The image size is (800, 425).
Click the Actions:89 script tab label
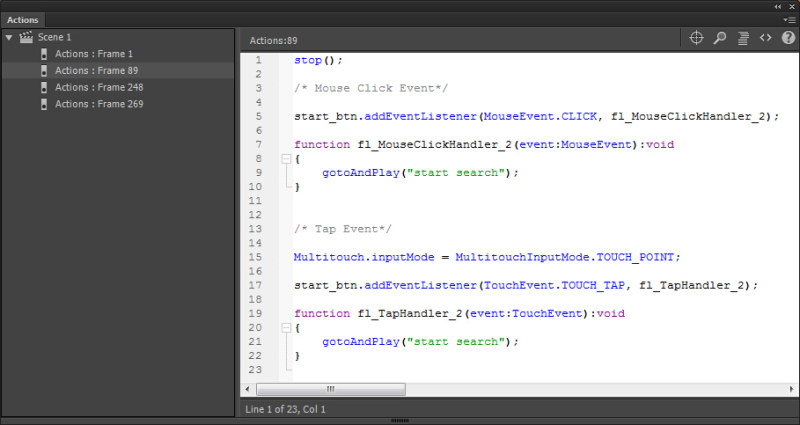(x=273, y=41)
